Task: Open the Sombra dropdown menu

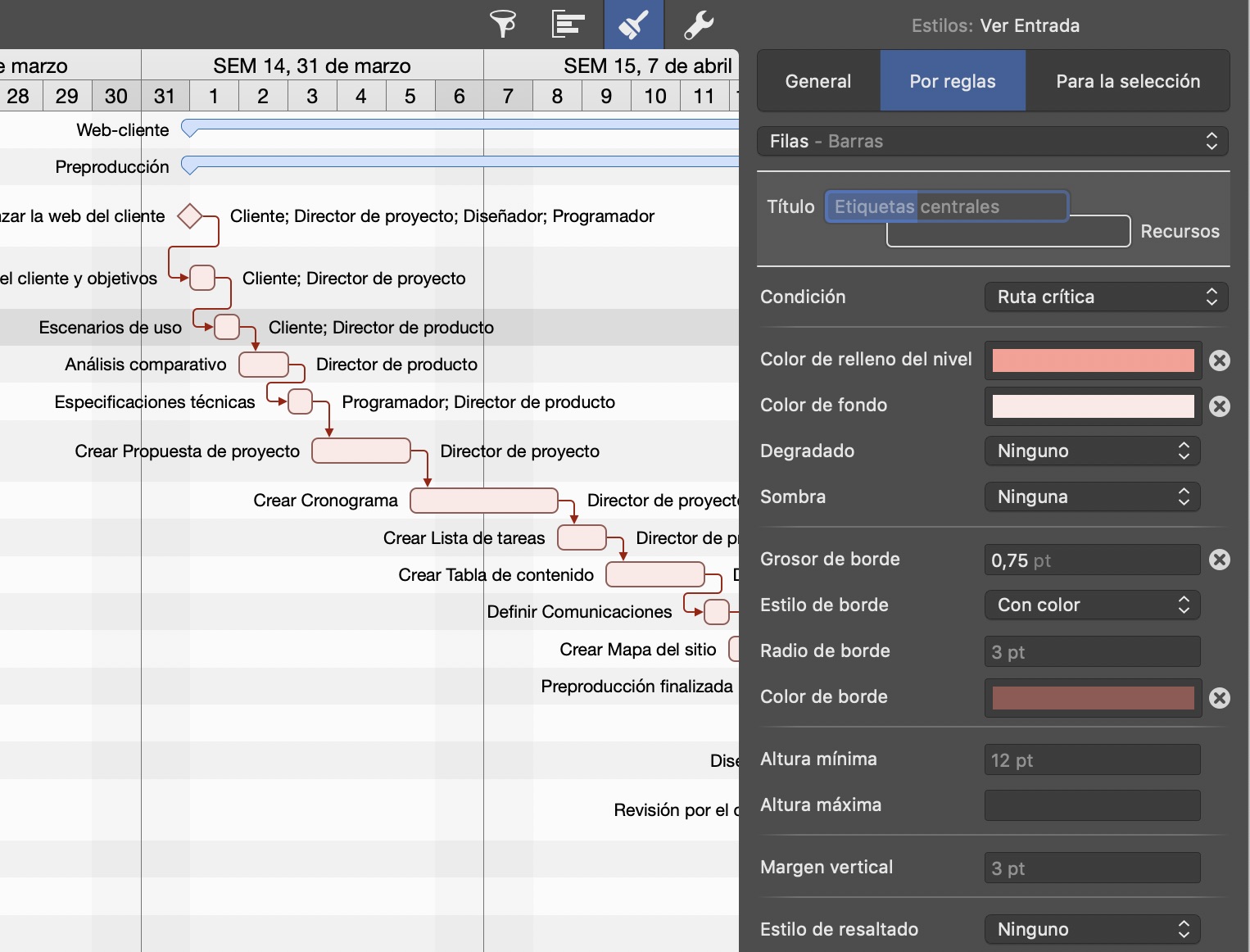Action: coord(1092,496)
